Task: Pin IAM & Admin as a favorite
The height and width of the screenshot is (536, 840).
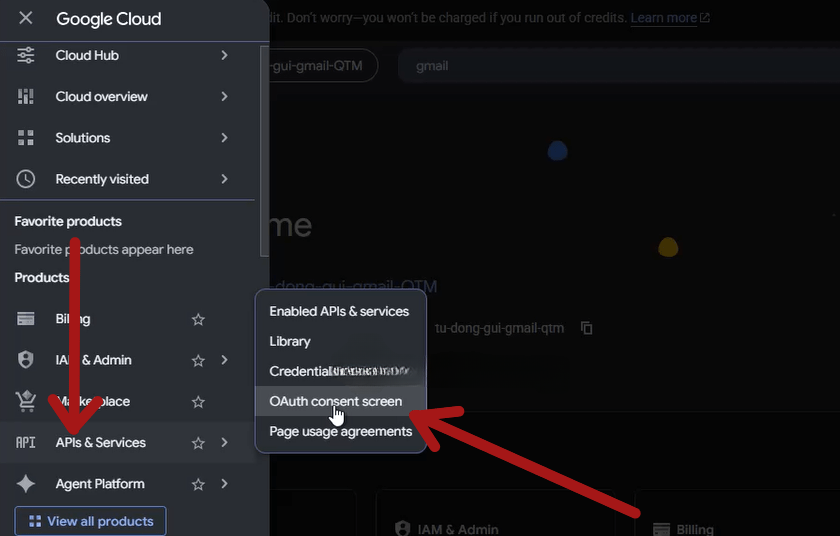Action: click(198, 360)
